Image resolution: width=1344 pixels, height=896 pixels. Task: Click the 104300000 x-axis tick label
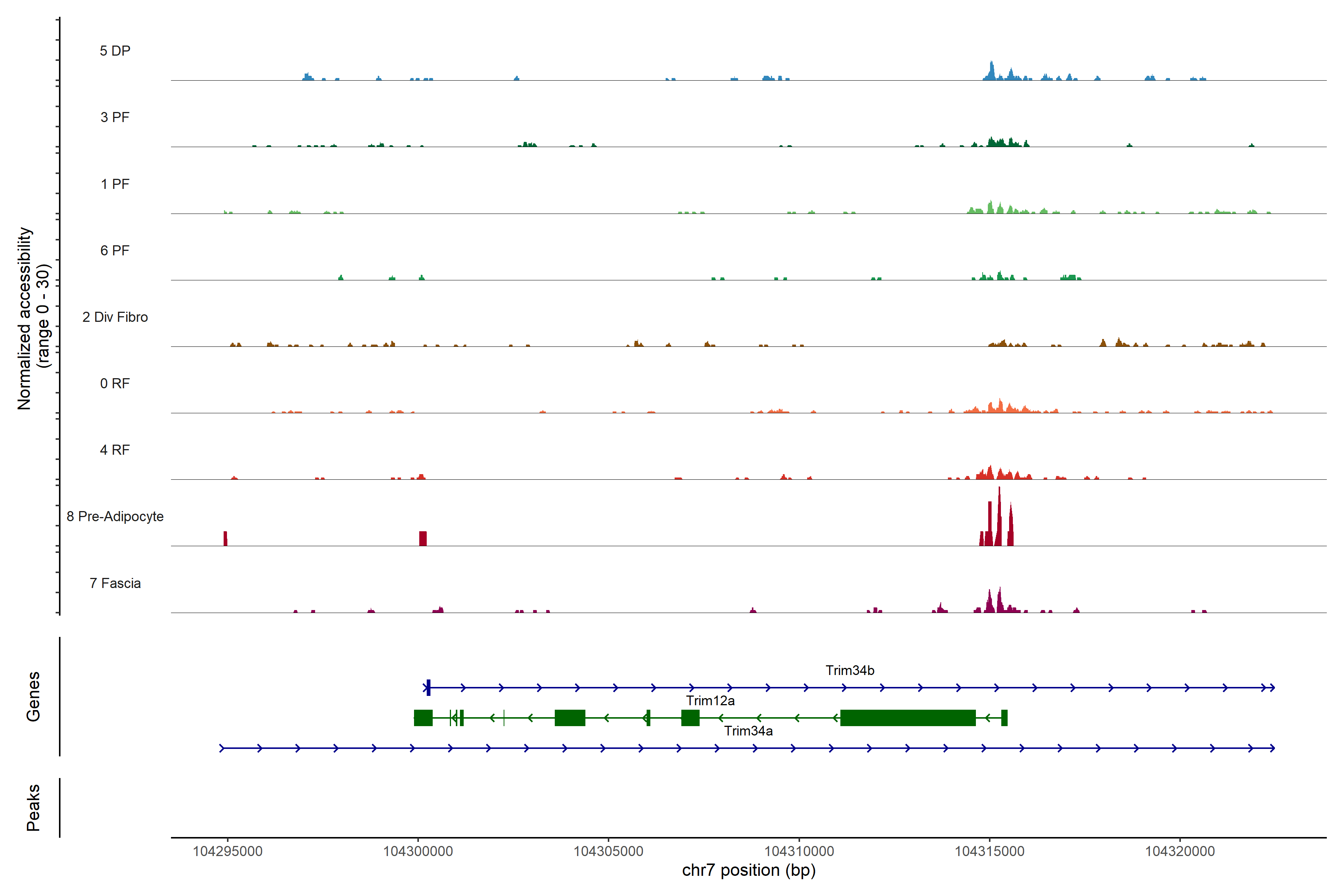coord(418,851)
